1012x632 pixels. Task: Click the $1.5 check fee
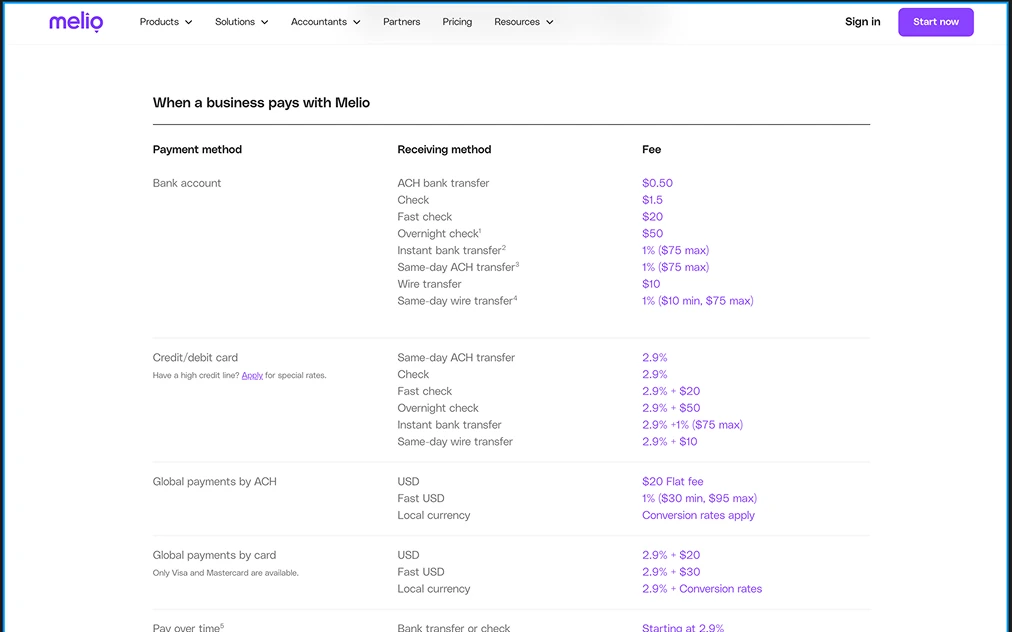click(x=653, y=199)
